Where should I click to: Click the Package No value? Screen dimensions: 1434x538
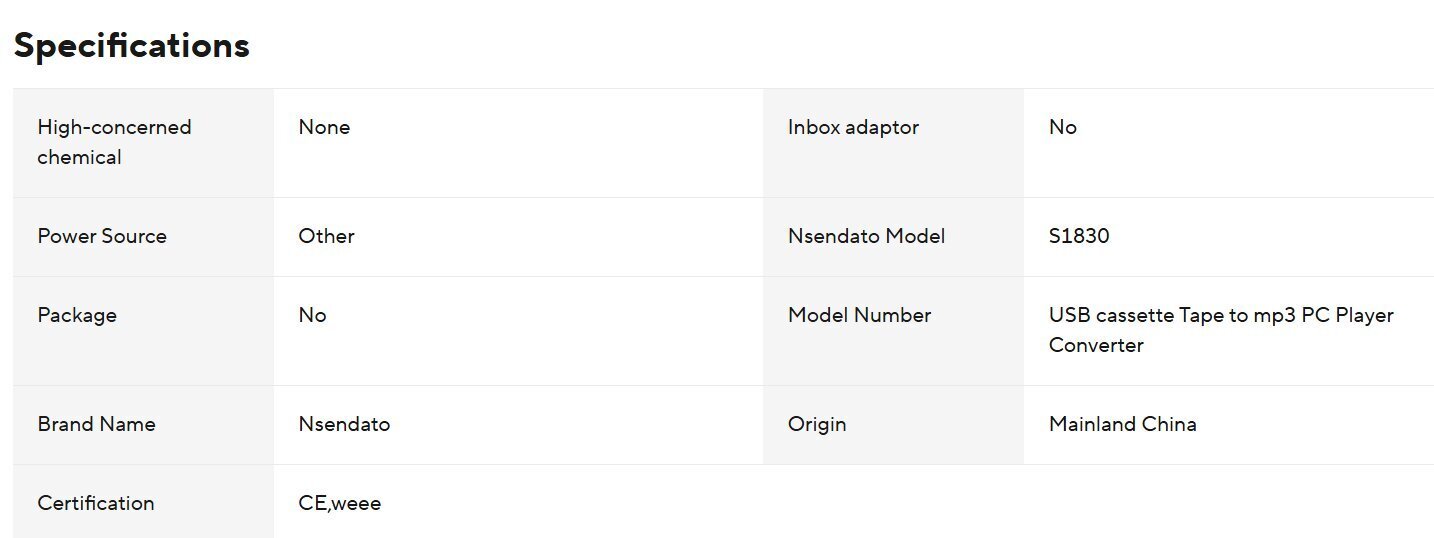312,315
